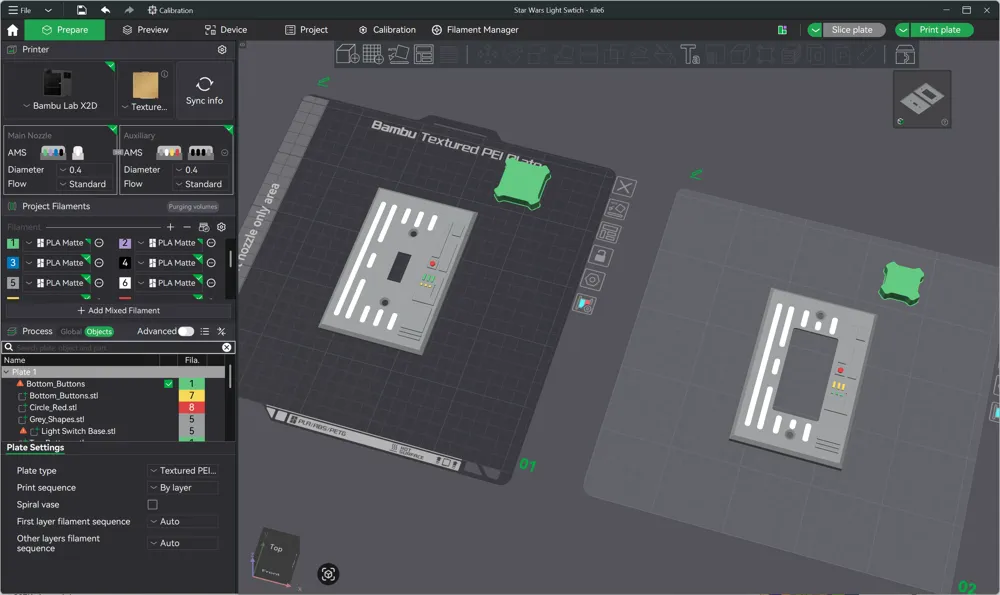
Task: Click the edit icon for filament 4
Action: 211,263
